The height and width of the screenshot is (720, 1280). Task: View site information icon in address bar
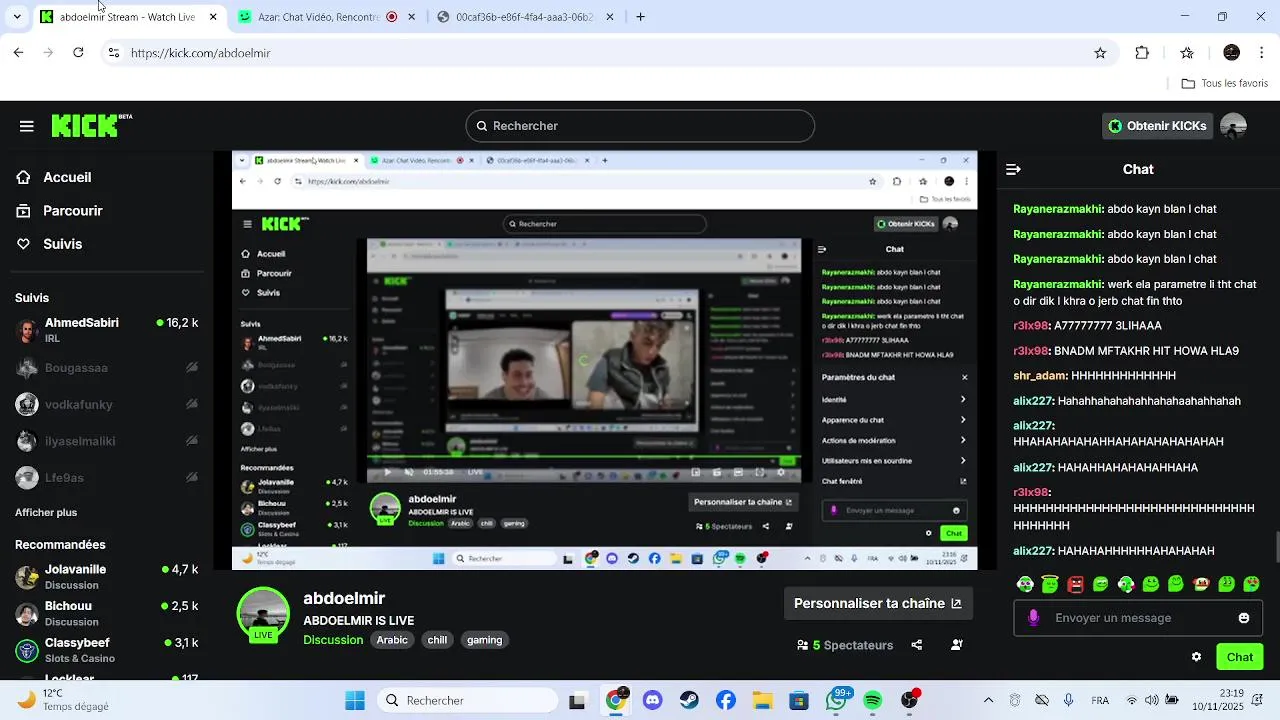[114, 53]
